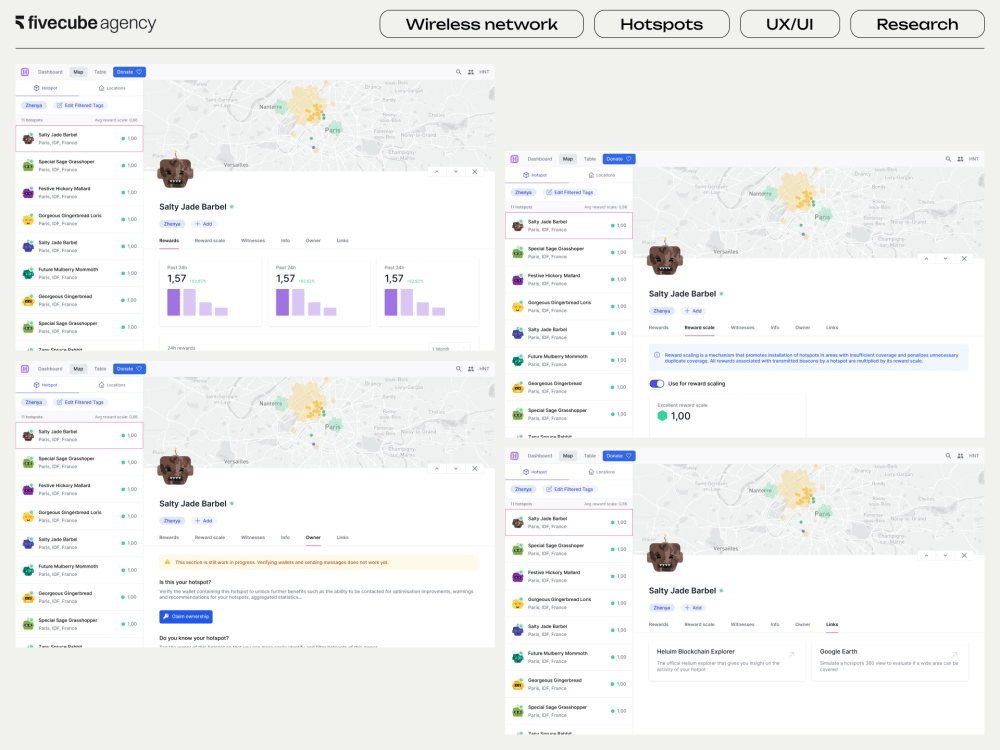The image size is (1000, 750).
Task: Open the 1 Month range dropdown
Action: (x=450, y=348)
